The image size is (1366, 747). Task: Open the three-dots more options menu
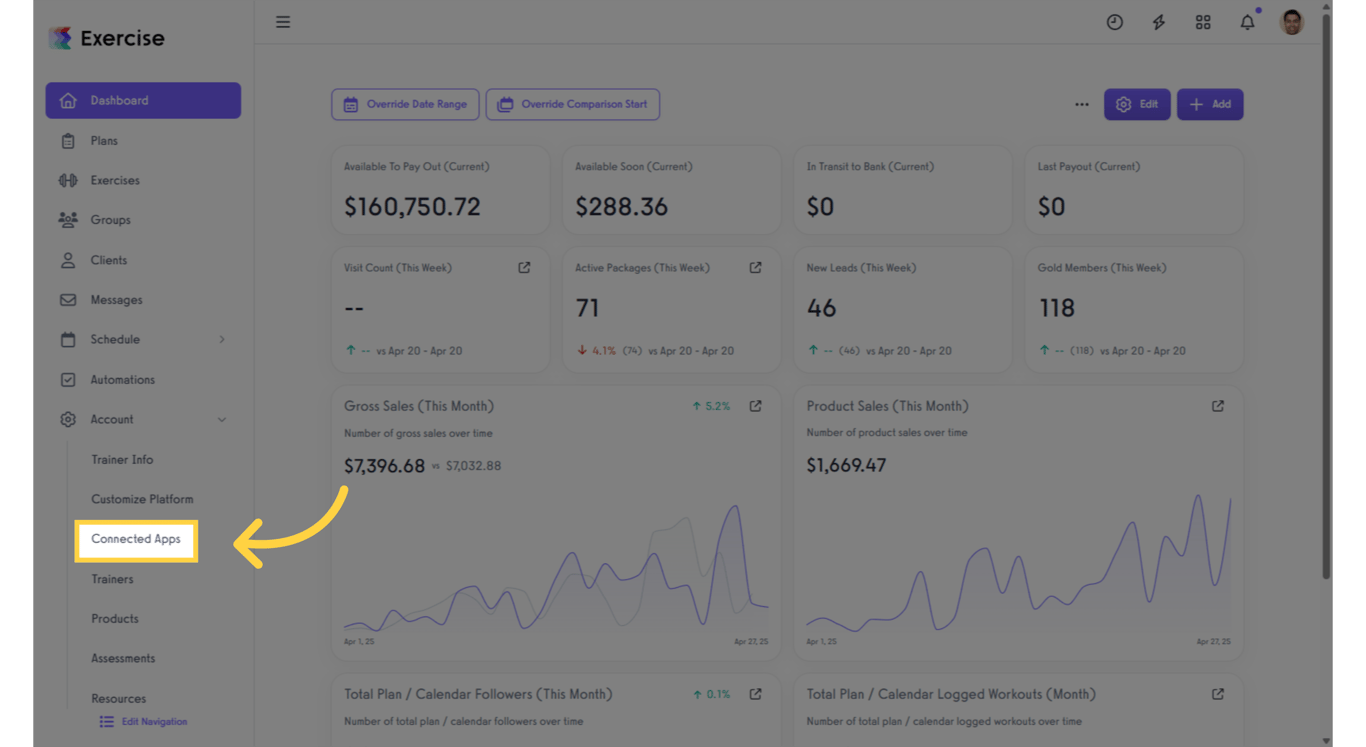coord(1081,104)
